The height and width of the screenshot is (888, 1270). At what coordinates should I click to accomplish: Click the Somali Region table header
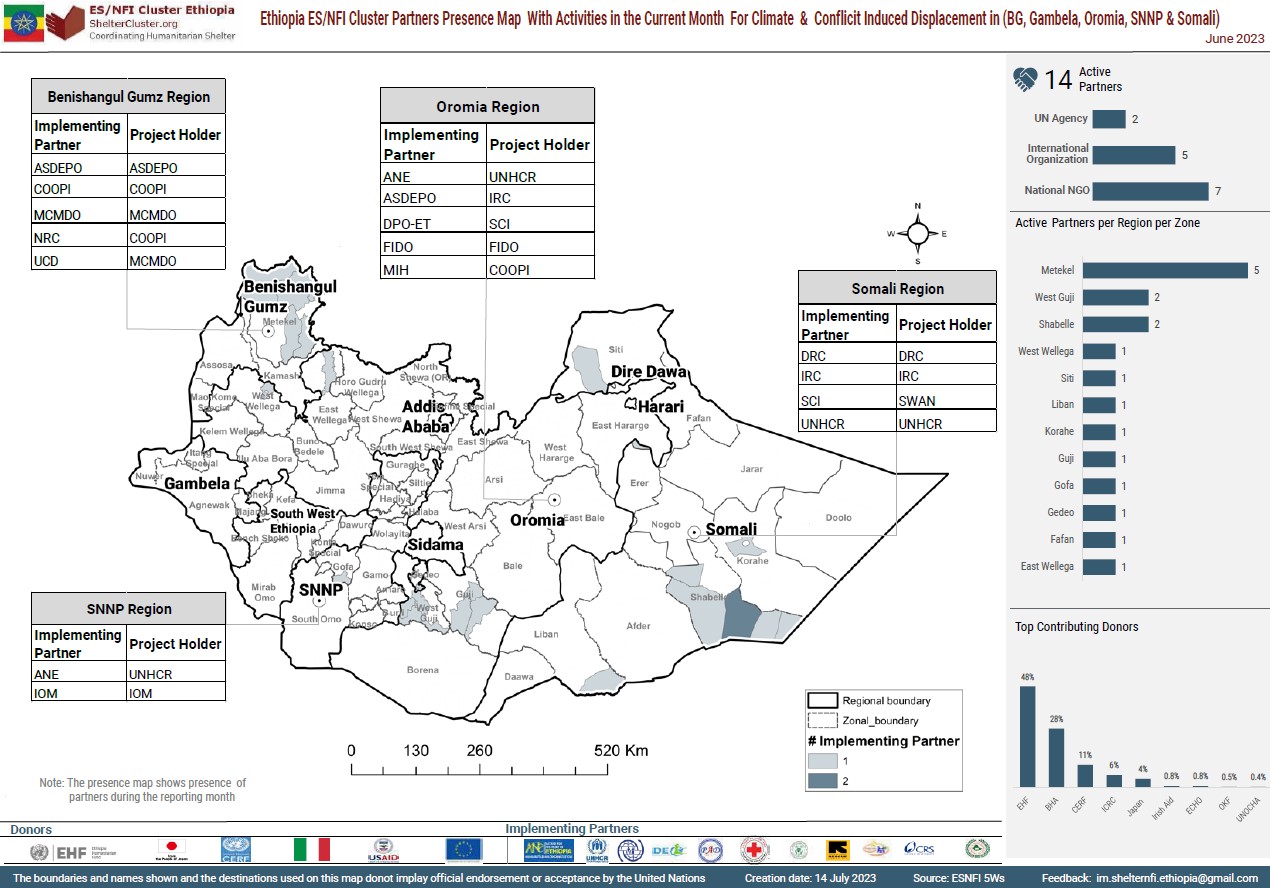coord(898,288)
